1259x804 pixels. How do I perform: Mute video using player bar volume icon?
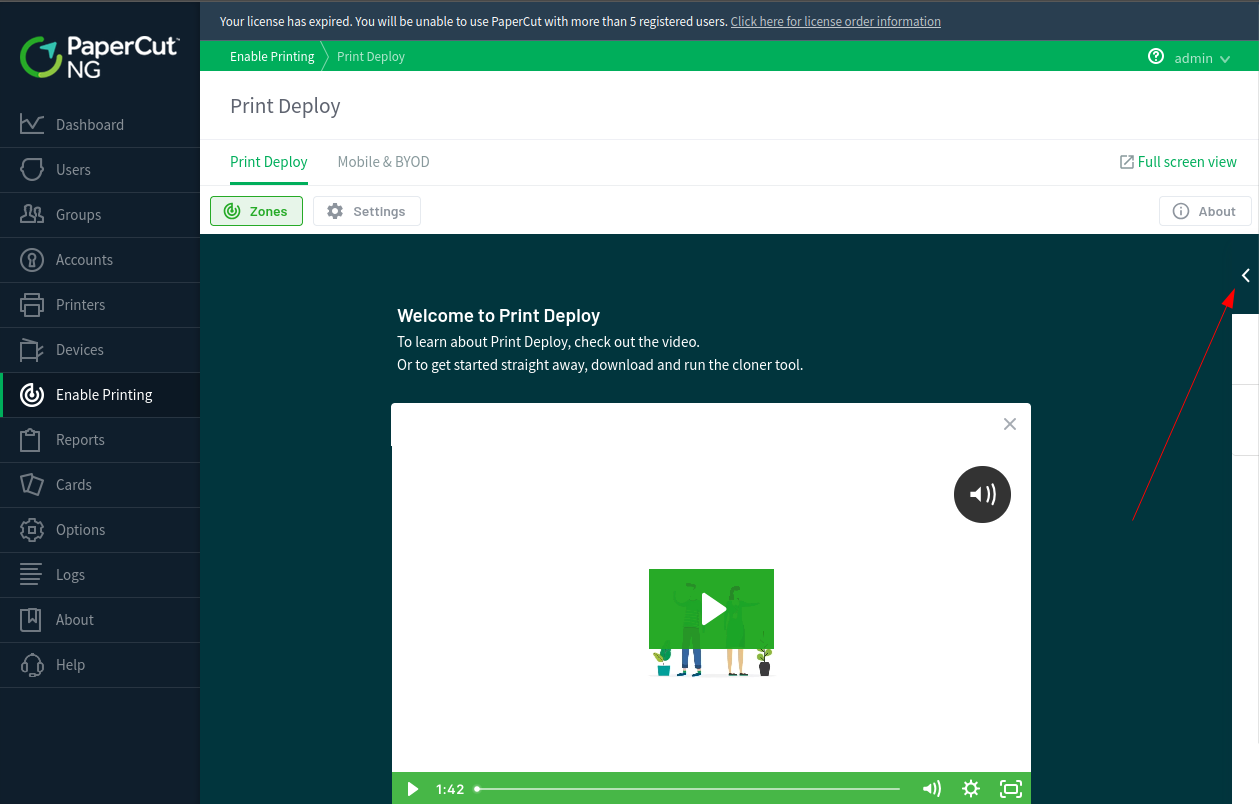931,789
